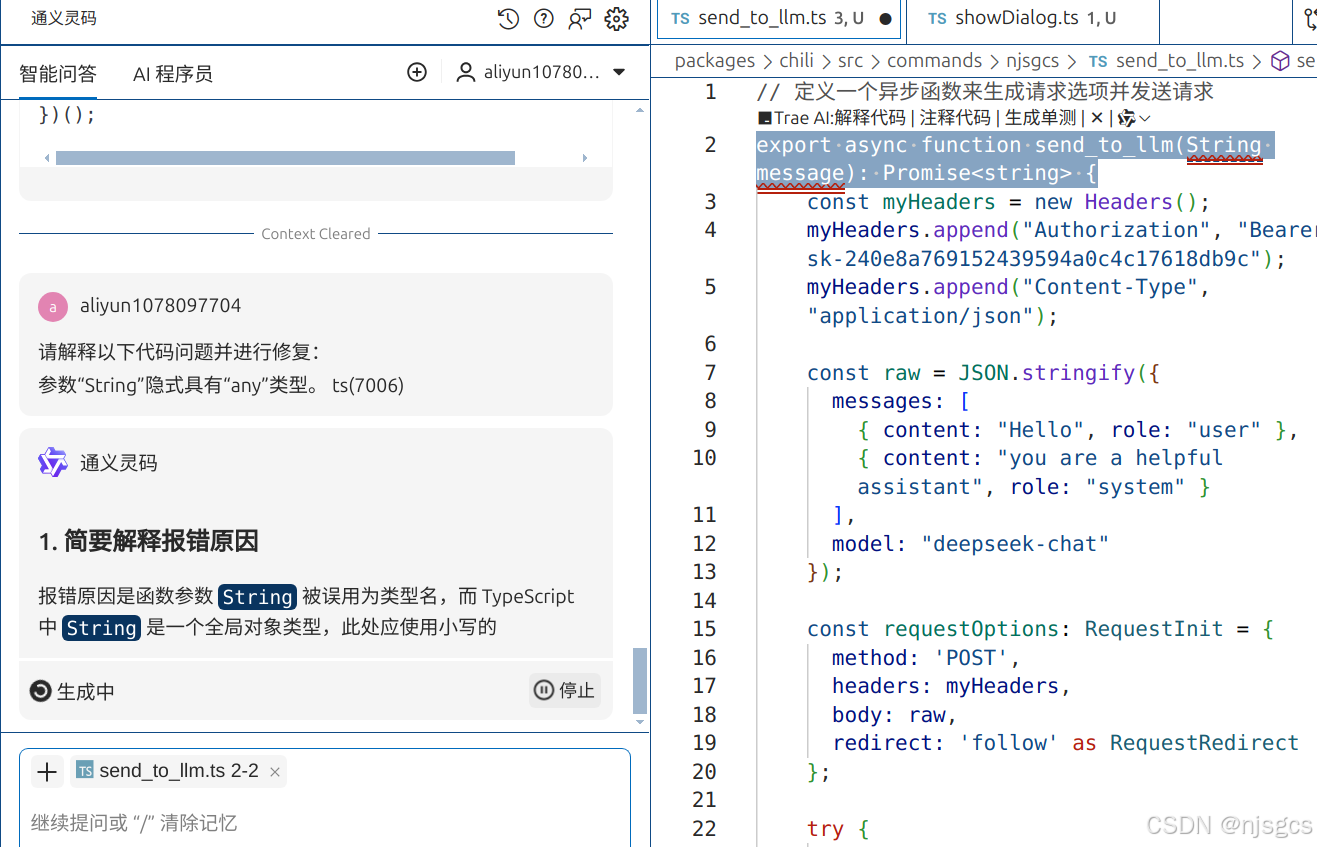Click the 通义灵码 assistant logo in reply

coord(53,462)
